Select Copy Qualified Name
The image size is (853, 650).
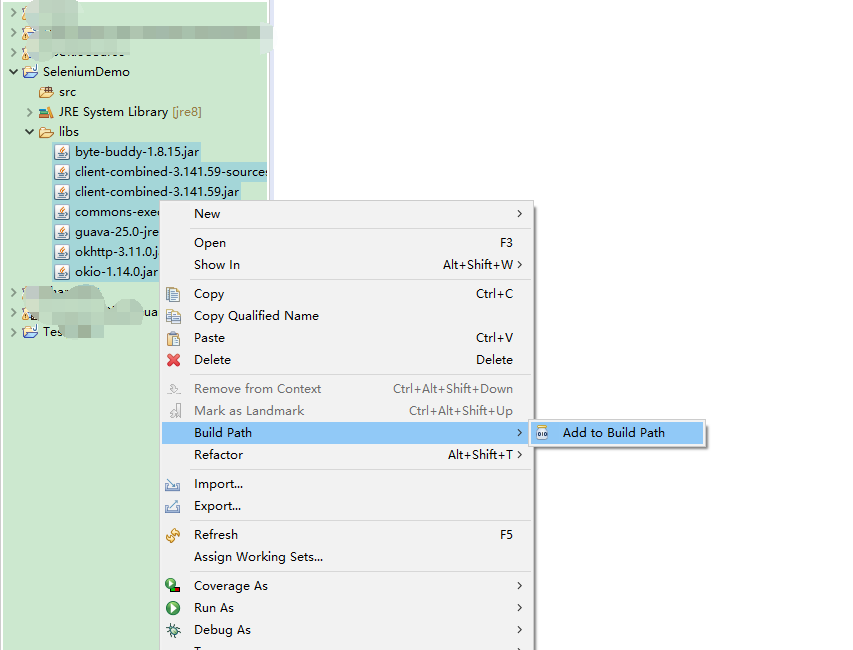pyautogui.click(x=347, y=316)
